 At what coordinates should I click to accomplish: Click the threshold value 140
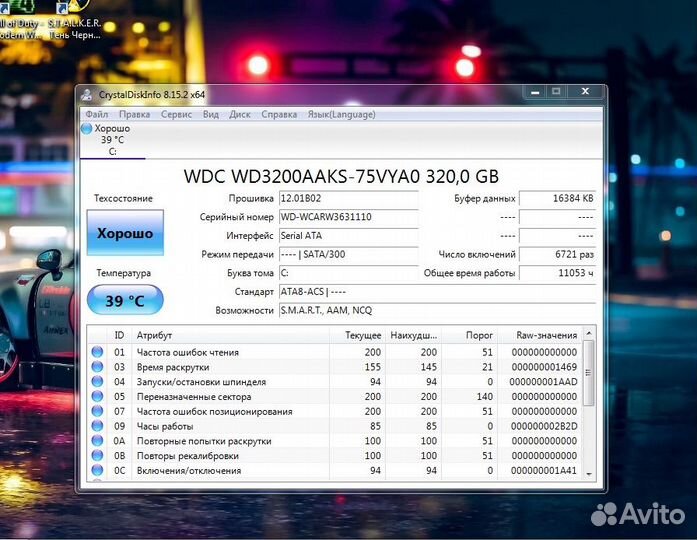coord(485,396)
